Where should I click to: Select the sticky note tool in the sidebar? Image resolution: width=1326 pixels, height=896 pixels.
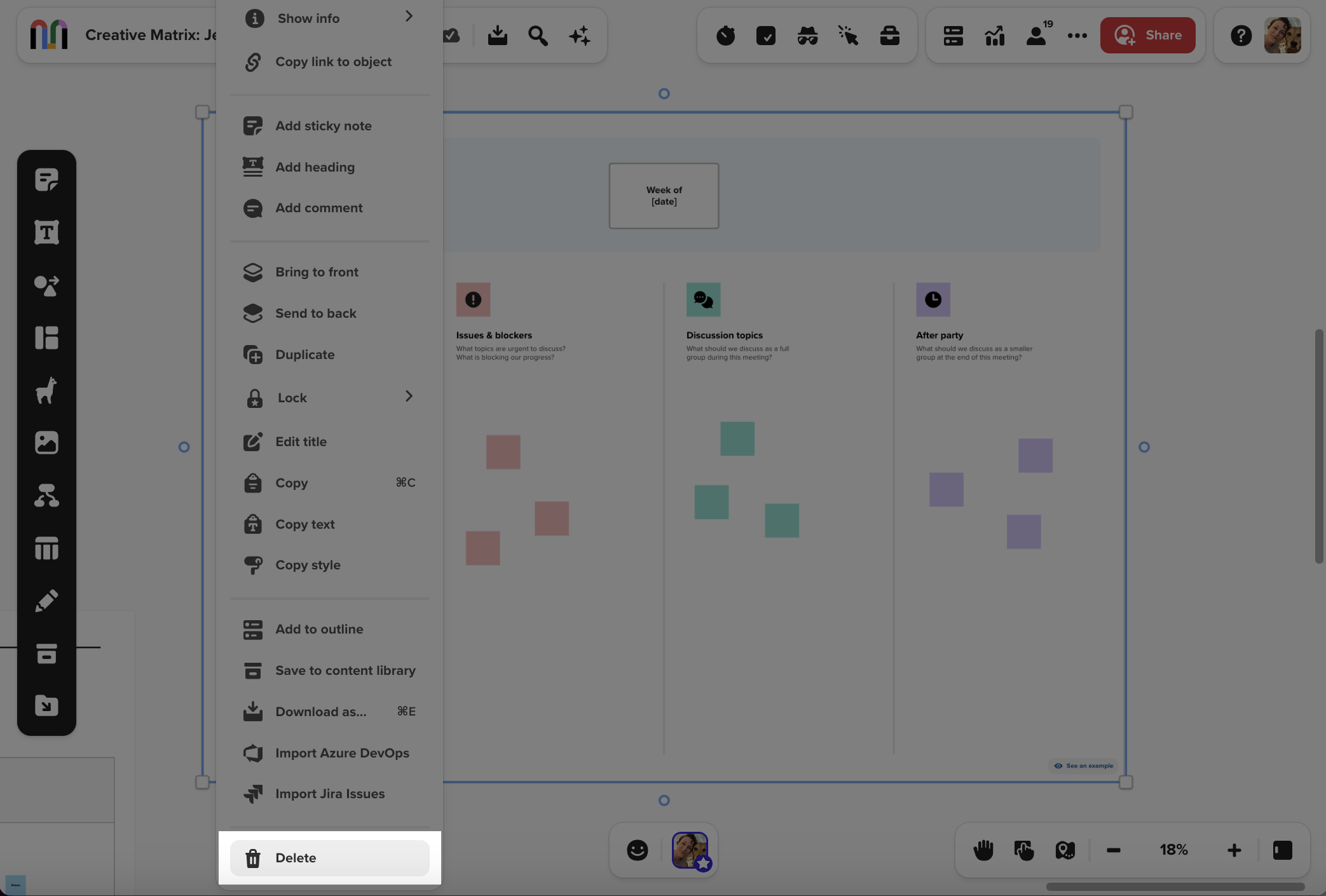click(x=46, y=179)
